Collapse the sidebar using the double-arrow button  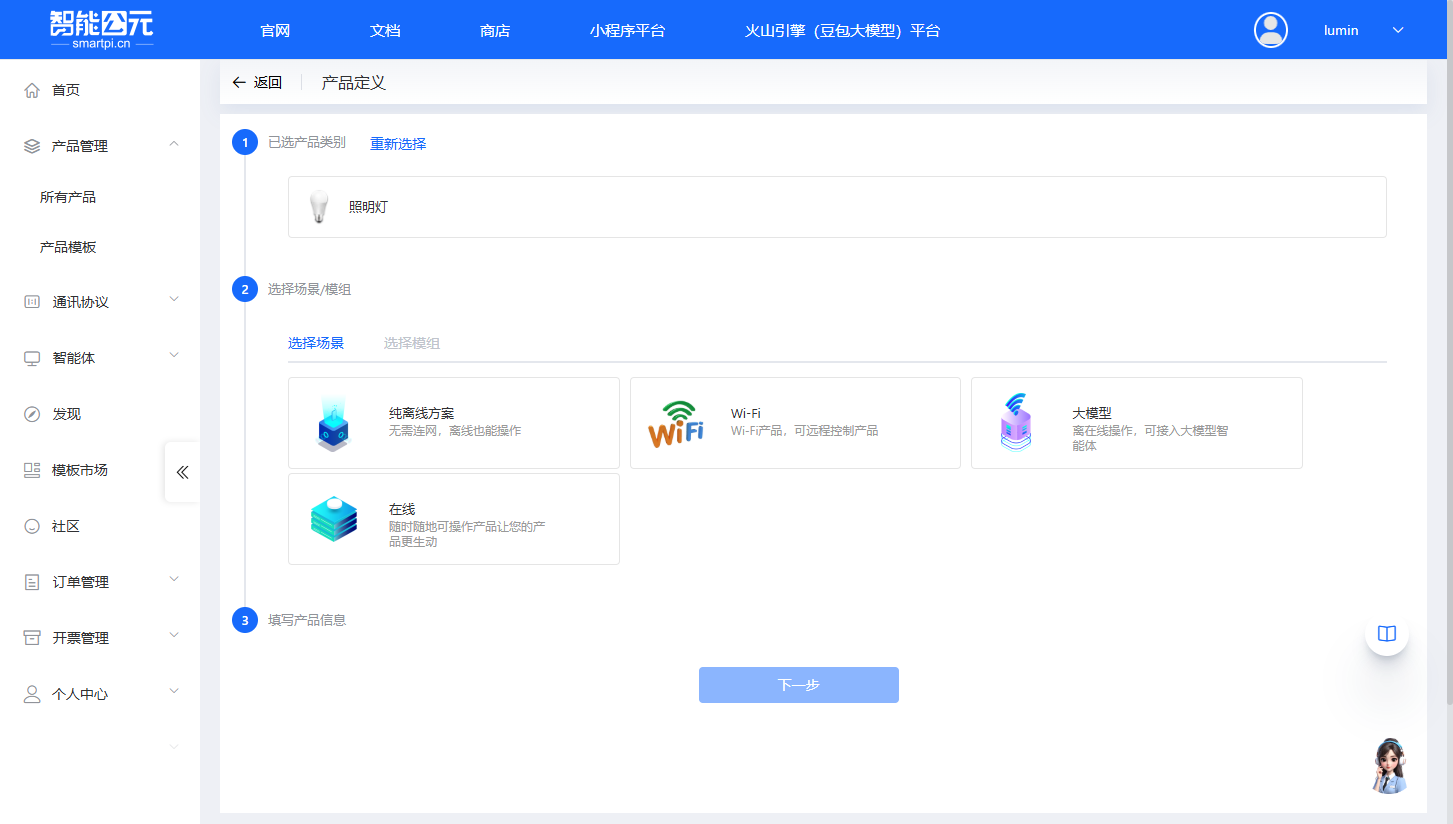point(182,472)
